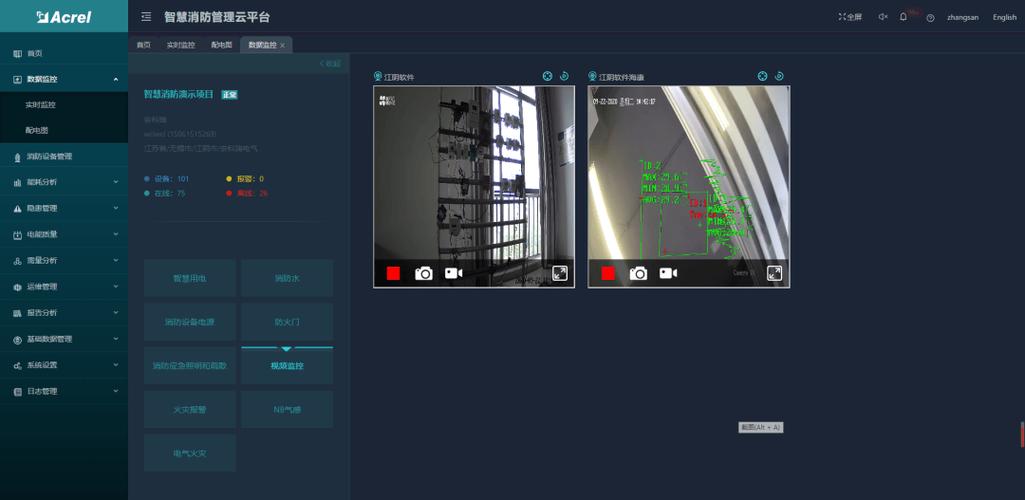The width and height of the screenshot is (1025, 500).
Task: Open the 首页 tab
Action: pos(144,45)
